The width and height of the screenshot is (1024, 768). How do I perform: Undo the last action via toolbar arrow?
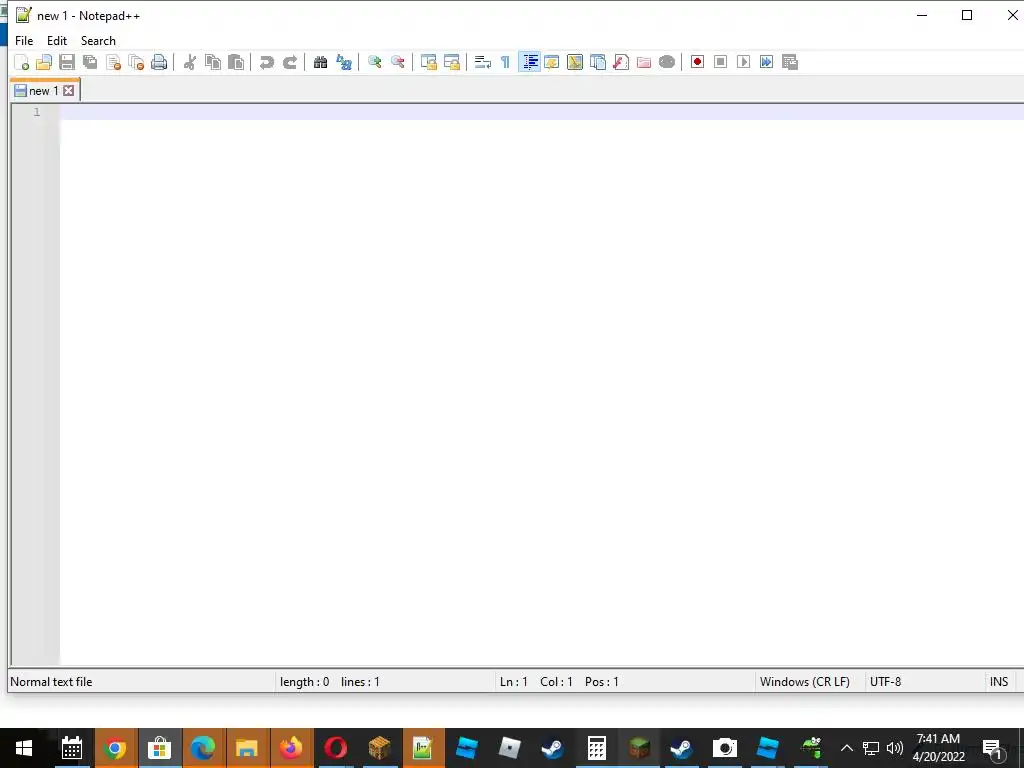266,62
